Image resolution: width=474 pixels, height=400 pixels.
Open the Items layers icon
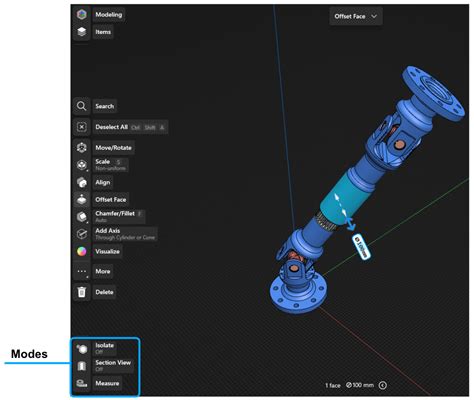click(x=82, y=32)
